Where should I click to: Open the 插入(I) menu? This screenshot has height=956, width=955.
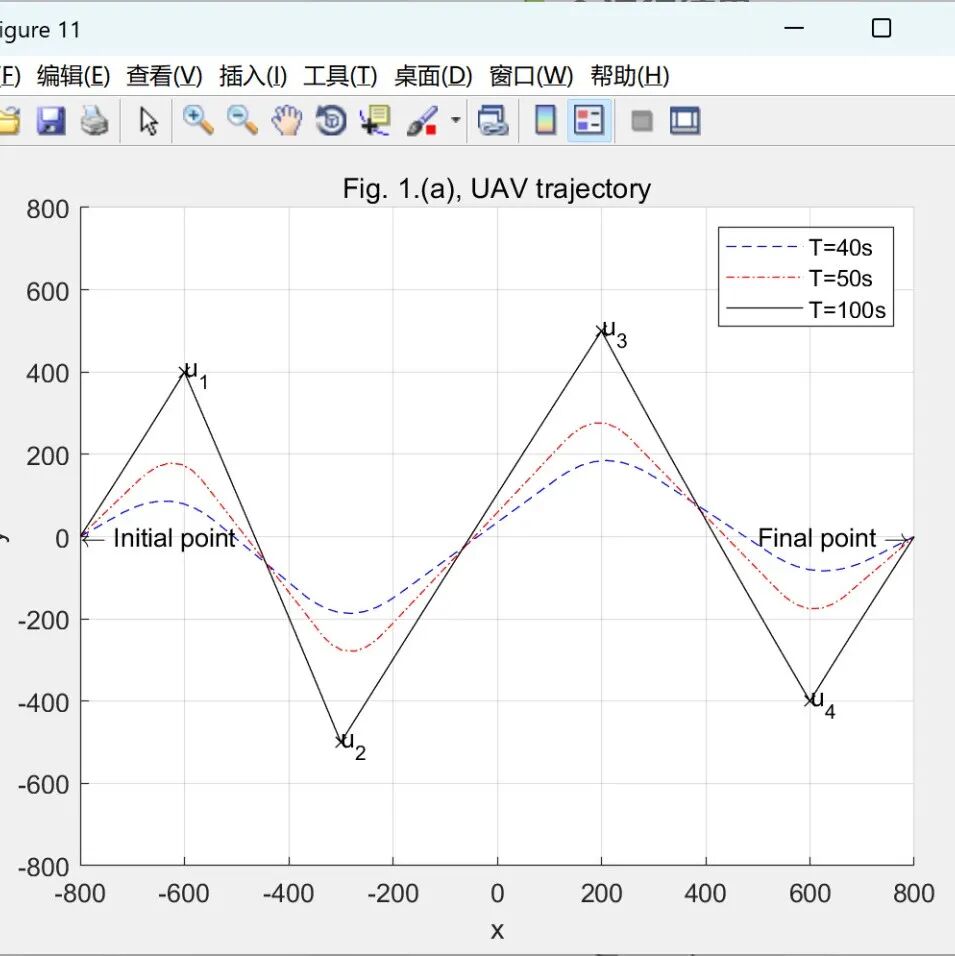click(x=253, y=76)
